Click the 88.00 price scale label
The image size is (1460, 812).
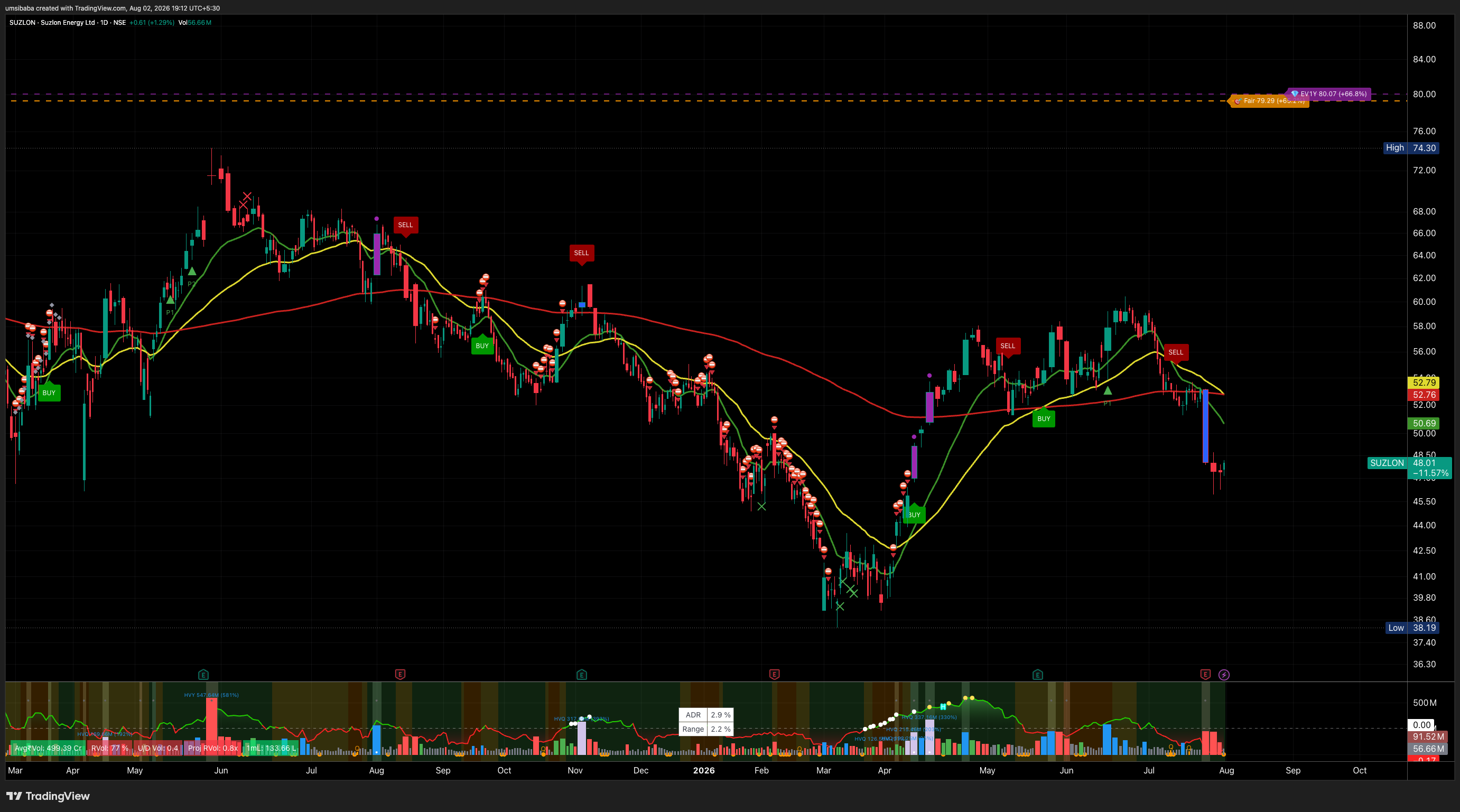(1424, 25)
